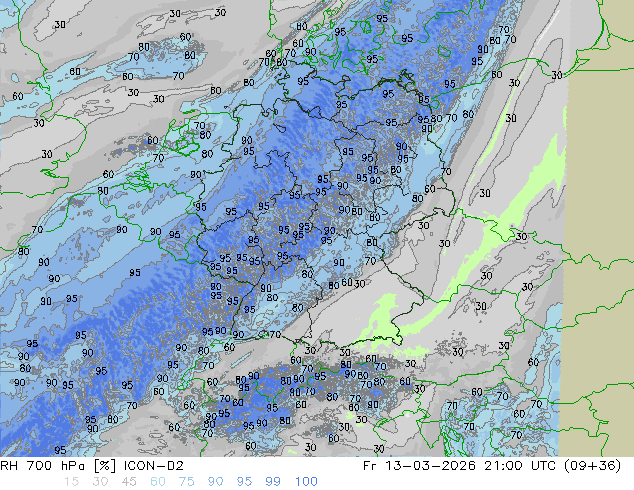Click the 95 legend value below the title
The height and width of the screenshot is (490, 634).
pyautogui.click(x=244, y=482)
